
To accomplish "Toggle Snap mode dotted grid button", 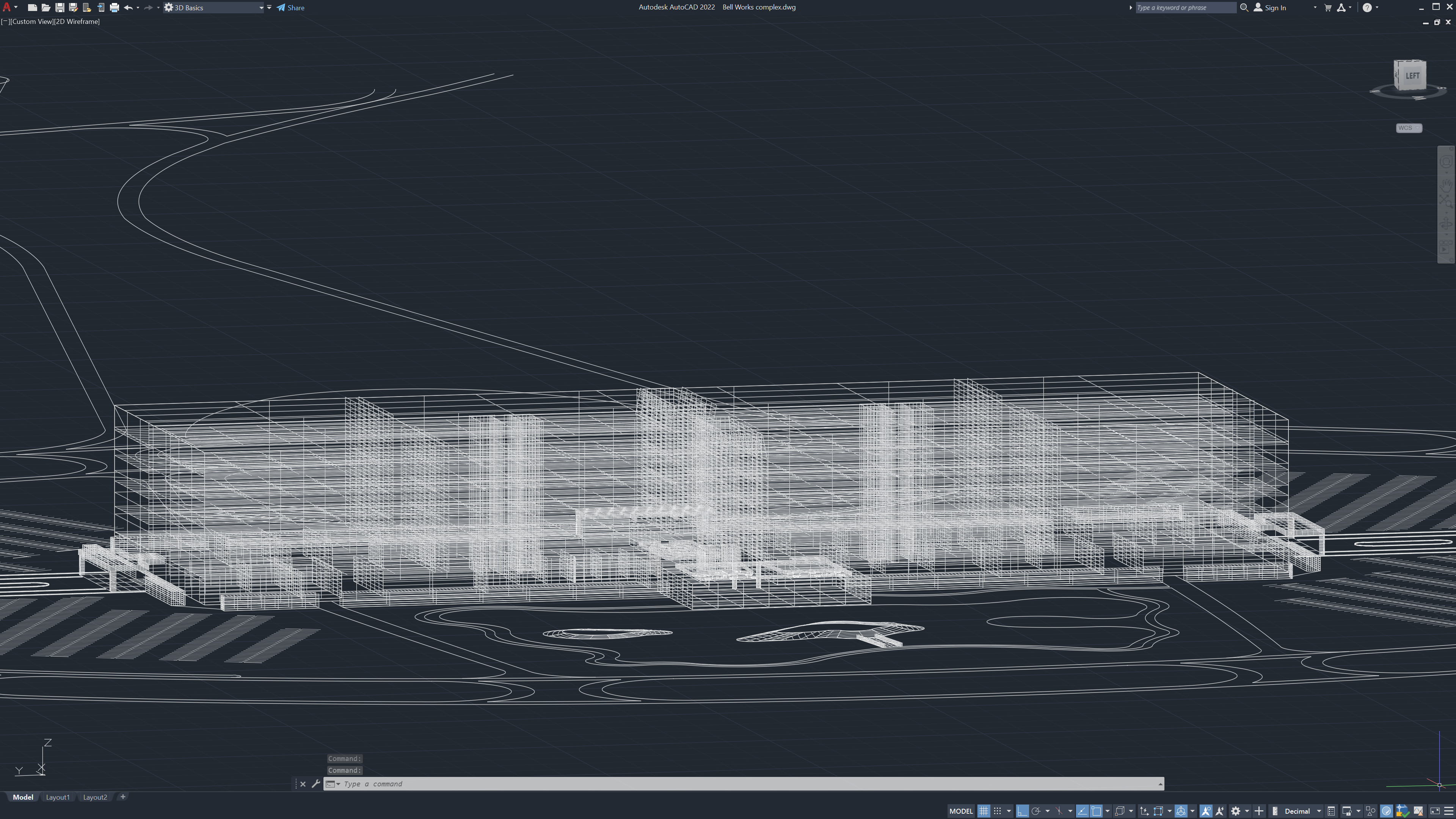I will [x=998, y=811].
